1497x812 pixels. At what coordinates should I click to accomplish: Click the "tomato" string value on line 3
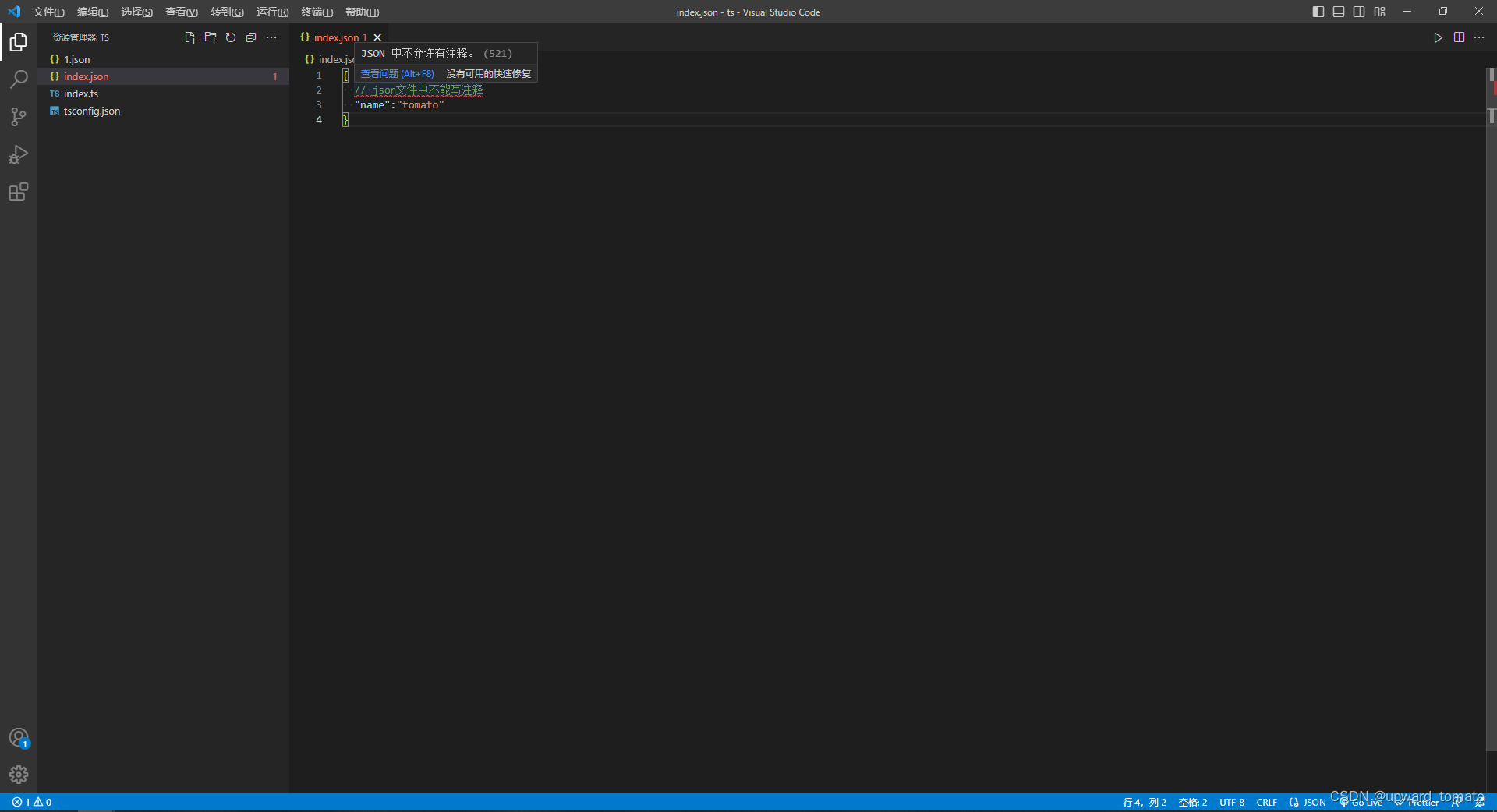[420, 105]
